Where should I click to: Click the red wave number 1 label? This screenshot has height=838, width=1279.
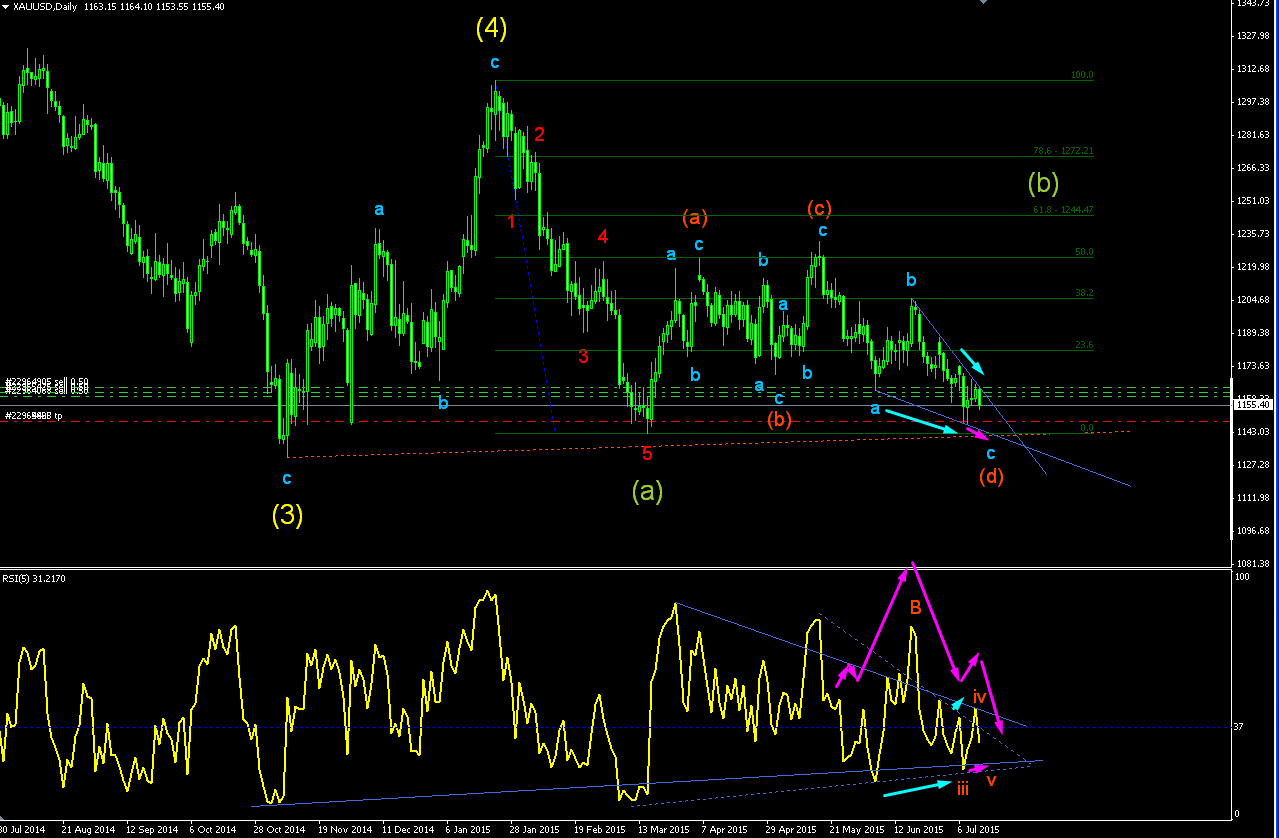(x=511, y=221)
